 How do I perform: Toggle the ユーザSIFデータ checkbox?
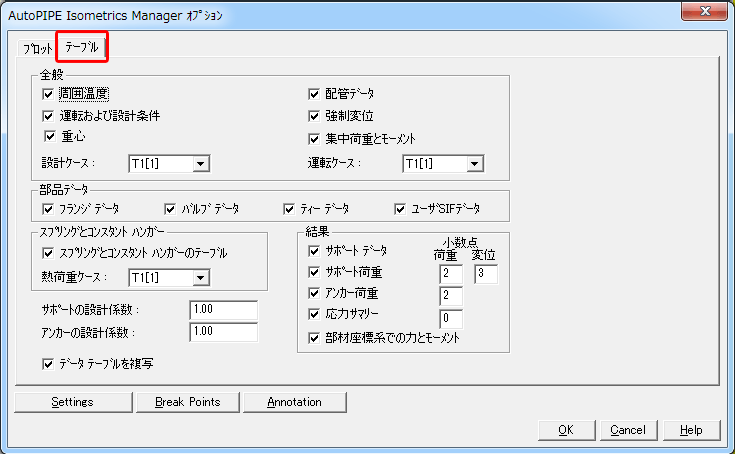pos(400,209)
